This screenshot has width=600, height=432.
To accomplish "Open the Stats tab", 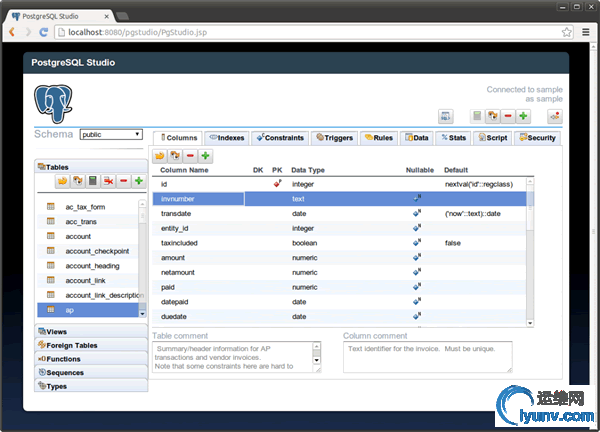I will 453,138.
